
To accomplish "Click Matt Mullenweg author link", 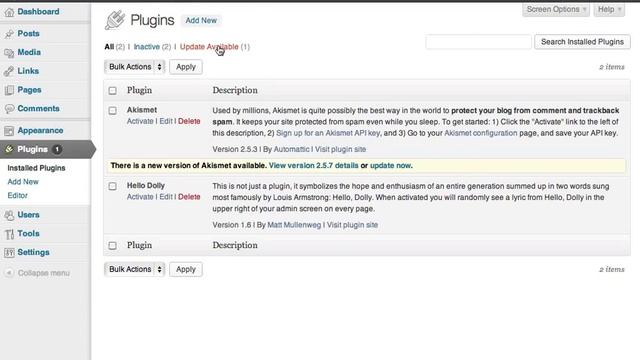I will click(294, 225).
